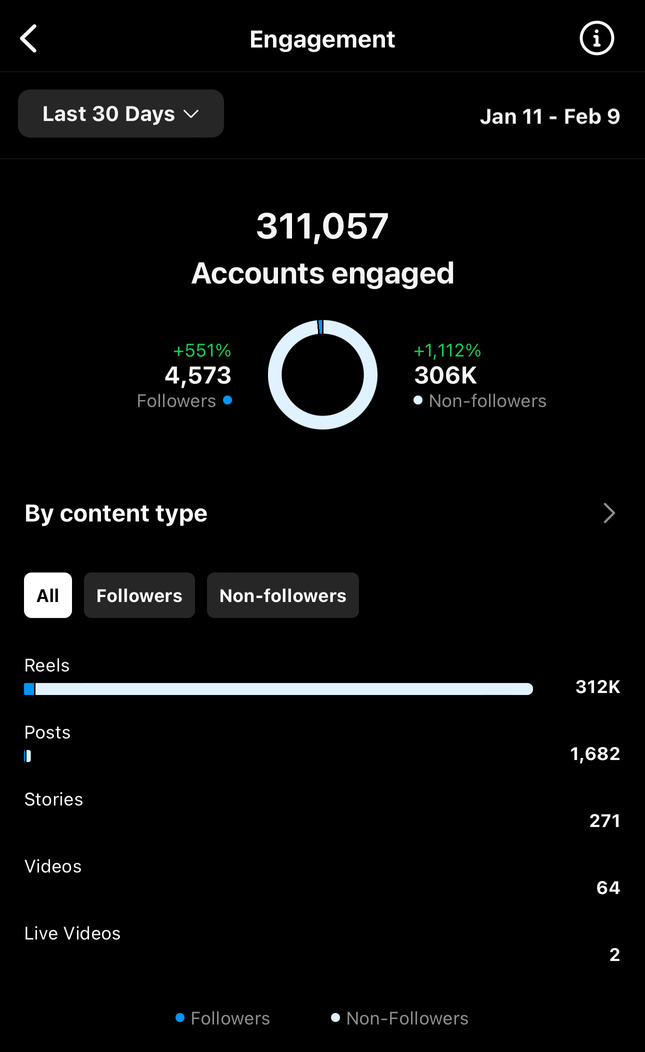
Task: Select the All filter tab
Action: [48, 595]
